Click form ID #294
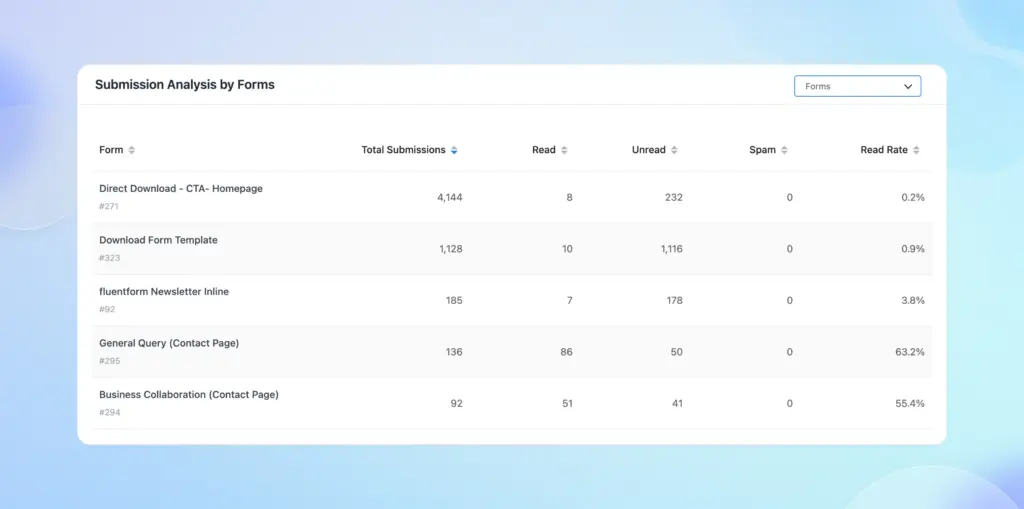The height and width of the screenshot is (509, 1024). (x=110, y=413)
